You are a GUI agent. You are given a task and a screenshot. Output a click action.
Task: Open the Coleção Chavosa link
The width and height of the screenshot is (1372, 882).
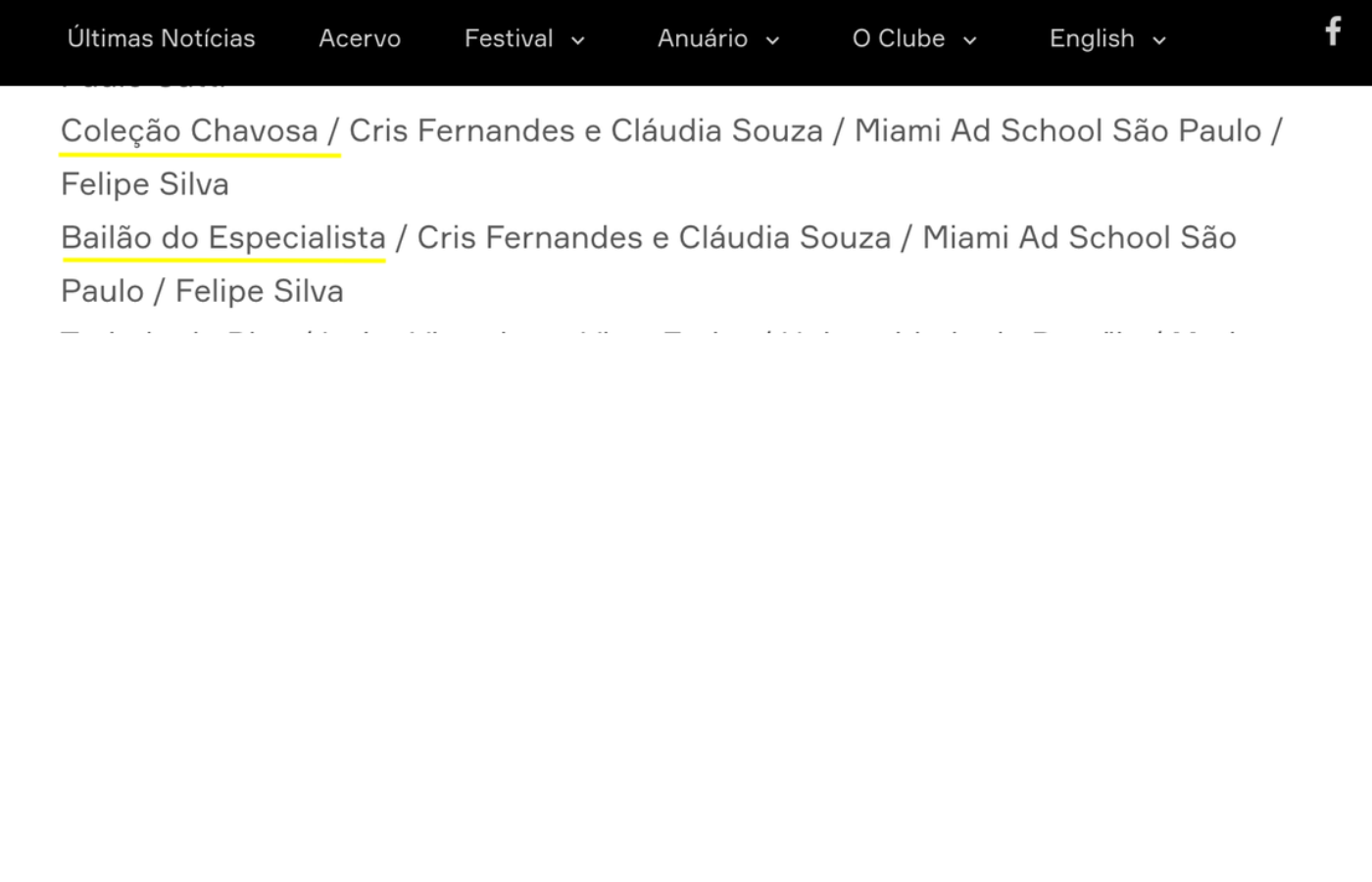[x=189, y=130]
